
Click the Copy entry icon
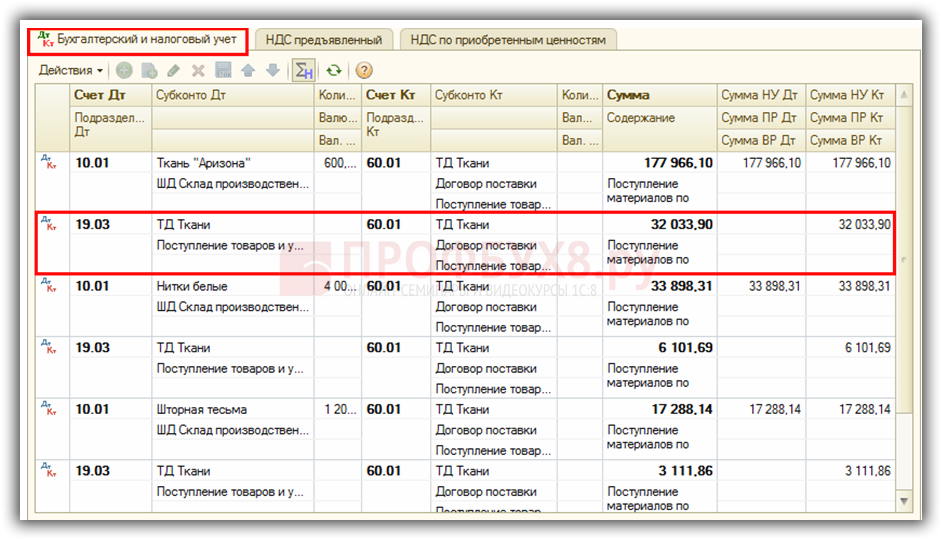tap(149, 71)
